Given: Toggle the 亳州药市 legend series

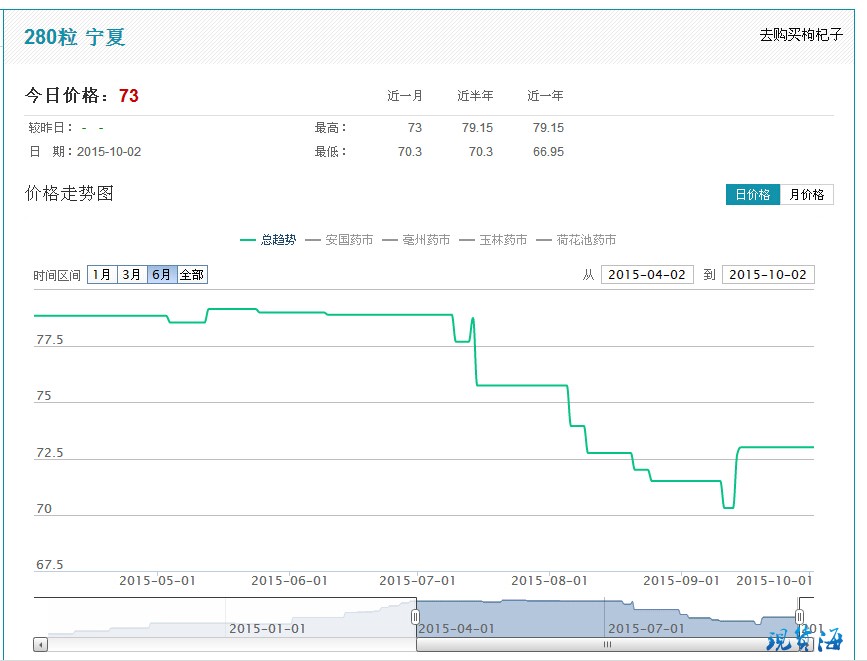Looking at the screenshot, I should [x=416, y=240].
